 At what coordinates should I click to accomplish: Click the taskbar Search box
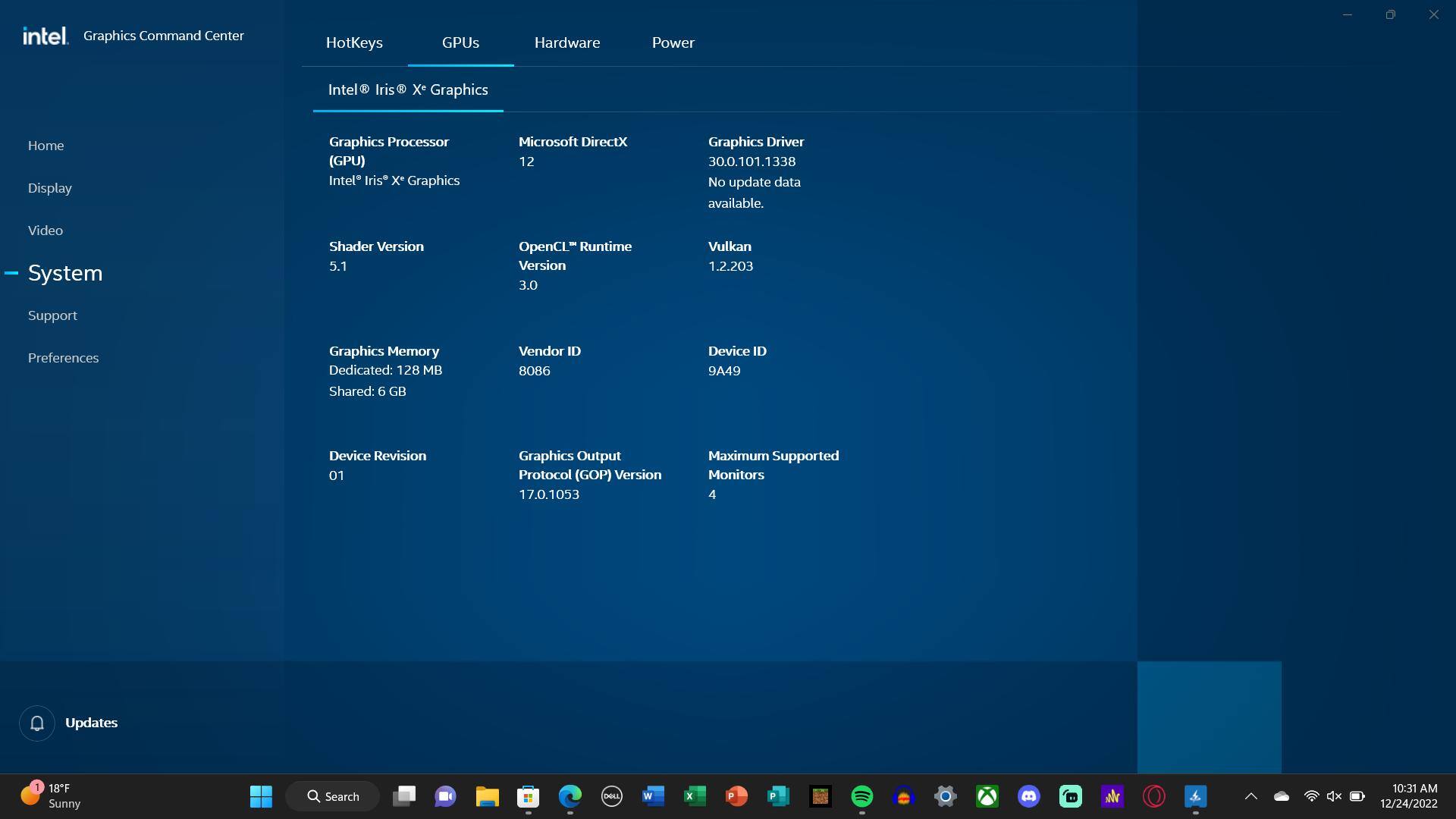[333, 796]
